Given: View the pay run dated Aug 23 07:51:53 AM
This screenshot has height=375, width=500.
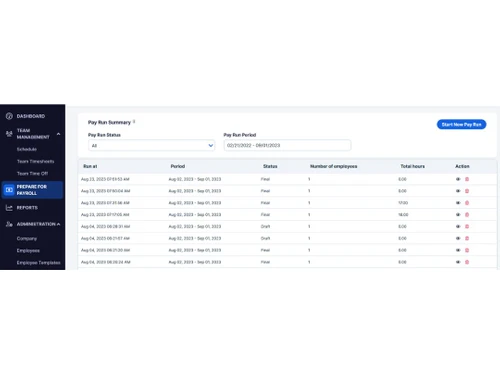Looking at the screenshot, I should pyautogui.click(x=458, y=179).
